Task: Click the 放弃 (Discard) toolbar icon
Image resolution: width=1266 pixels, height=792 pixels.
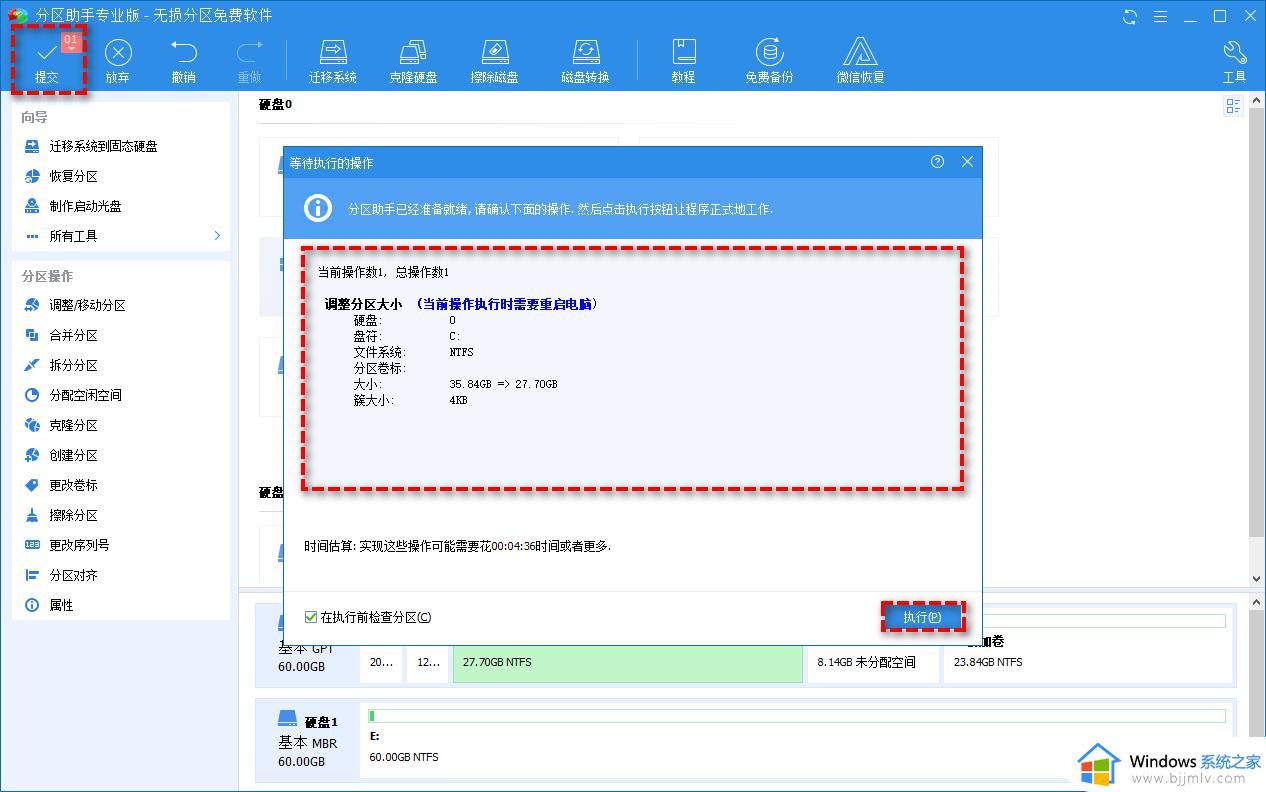Action: pos(118,60)
